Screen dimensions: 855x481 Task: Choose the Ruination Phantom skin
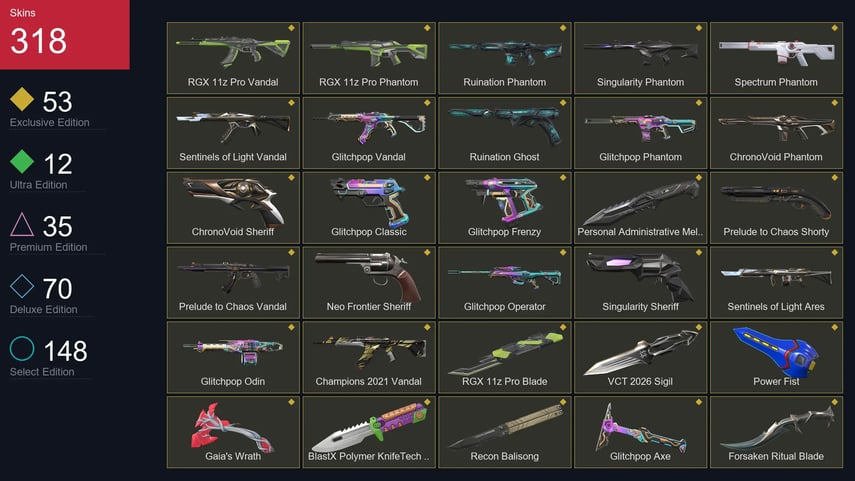[505, 58]
